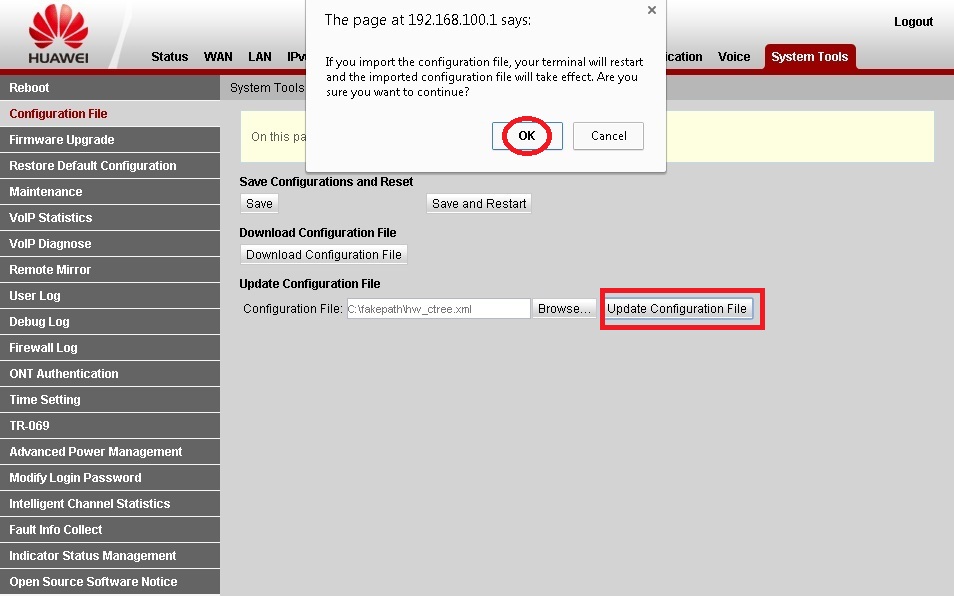The height and width of the screenshot is (596, 954).
Task: Select Firmware Upgrade in sidebar
Action: point(62,140)
